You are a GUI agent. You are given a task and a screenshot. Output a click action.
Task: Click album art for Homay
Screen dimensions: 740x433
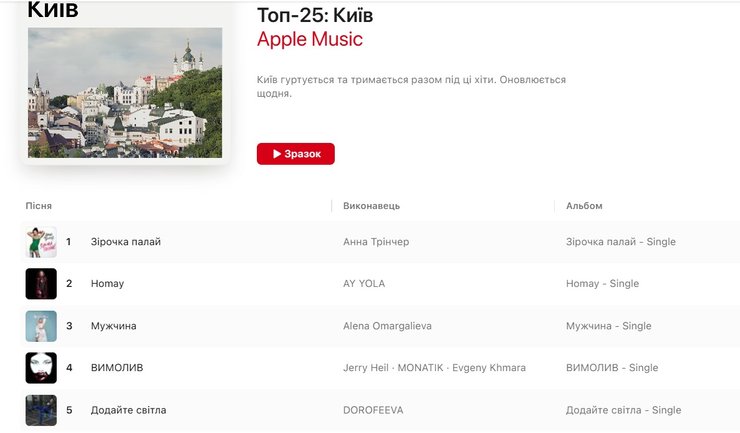[41, 284]
